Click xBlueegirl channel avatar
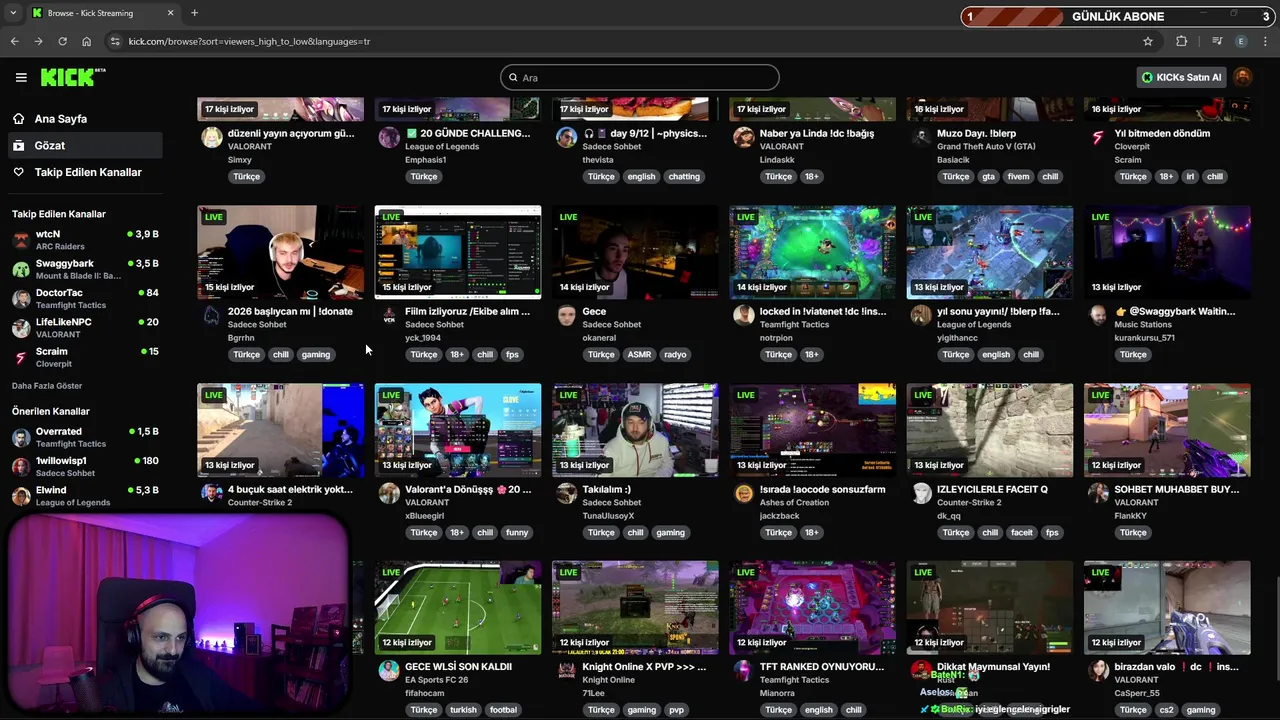 [x=389, y=493]
